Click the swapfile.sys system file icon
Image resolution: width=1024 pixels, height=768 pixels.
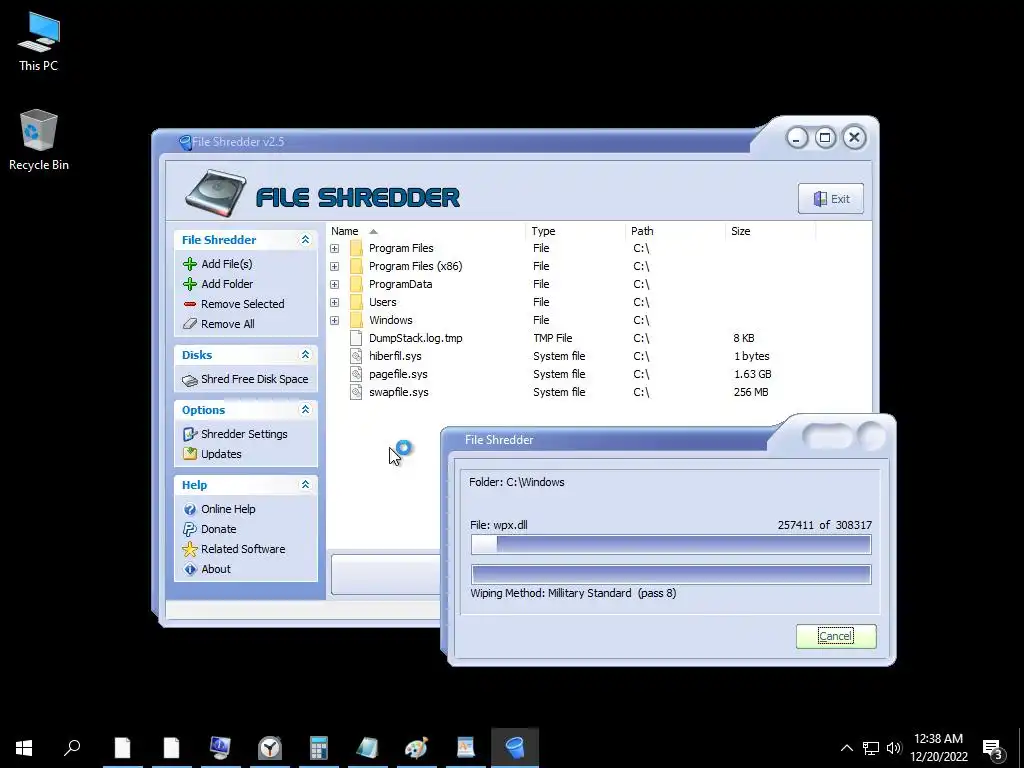356,392
